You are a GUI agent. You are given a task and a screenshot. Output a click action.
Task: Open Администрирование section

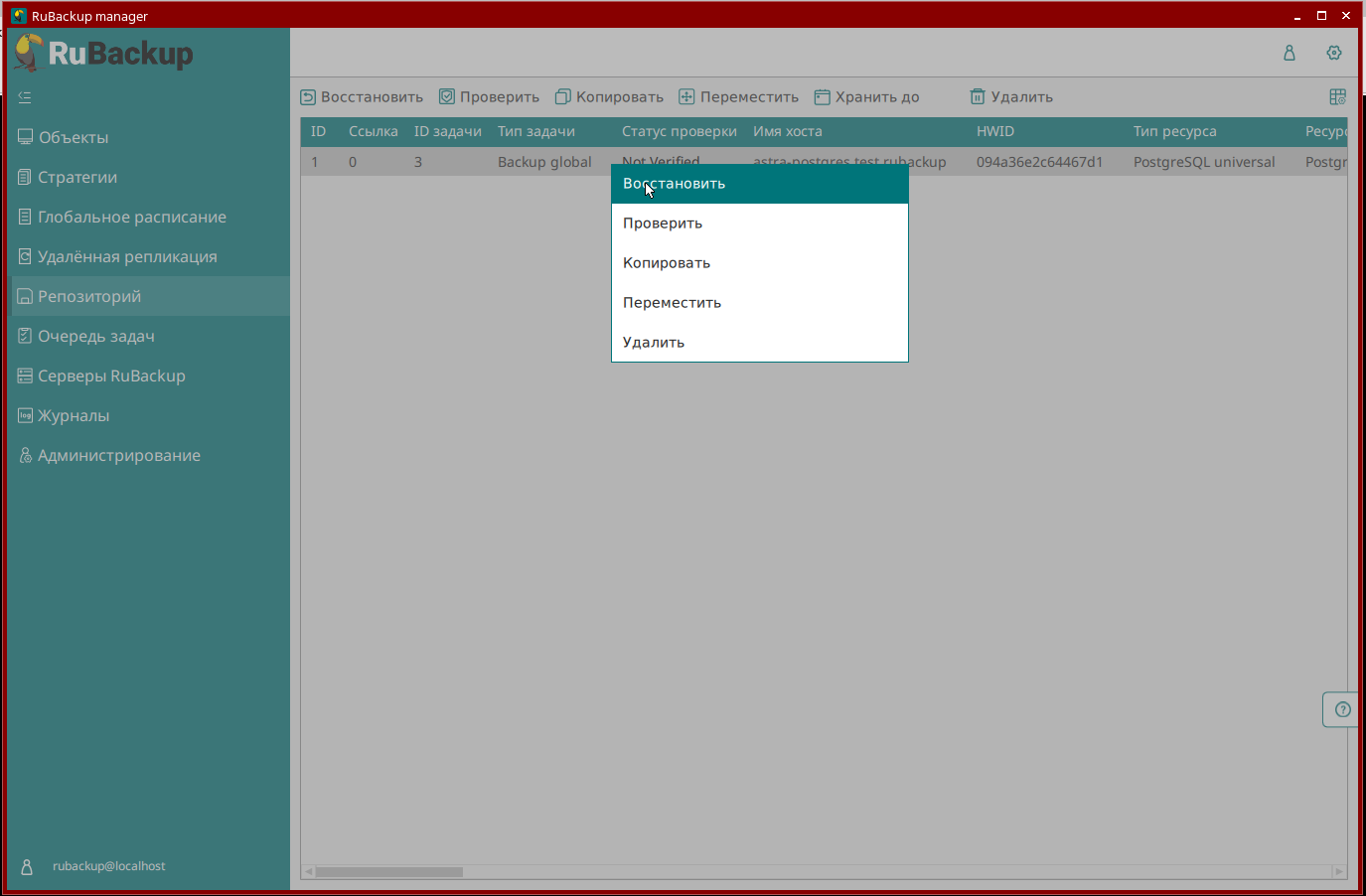pos(149,455)
